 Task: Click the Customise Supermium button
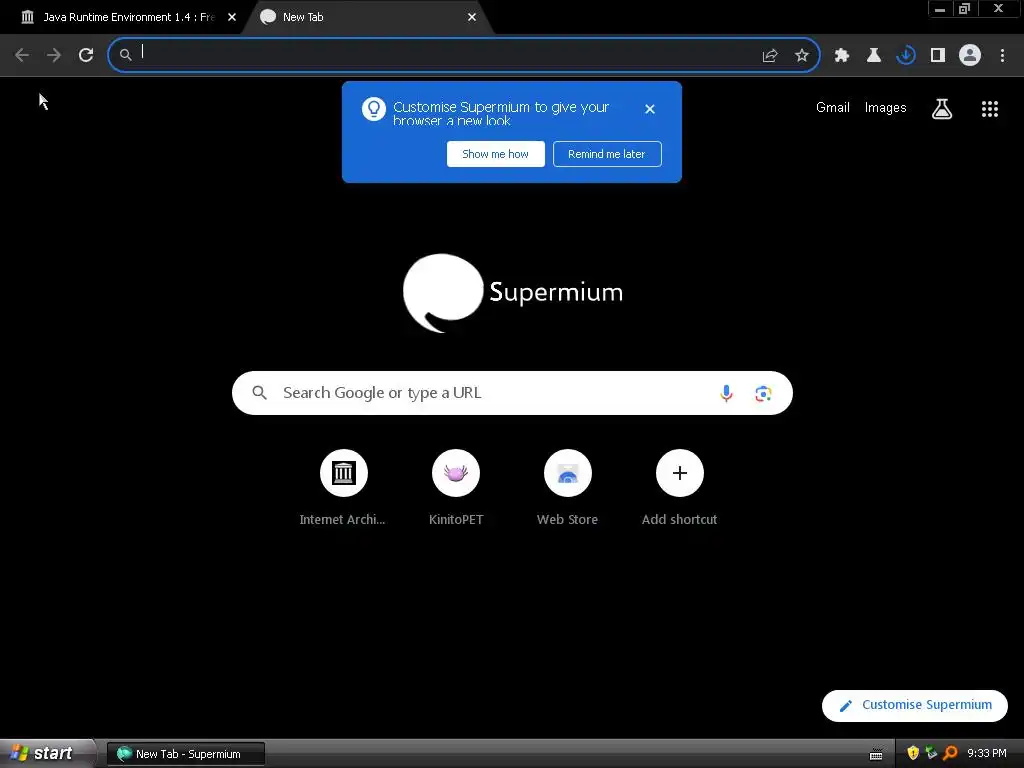[x=915, y=705]
